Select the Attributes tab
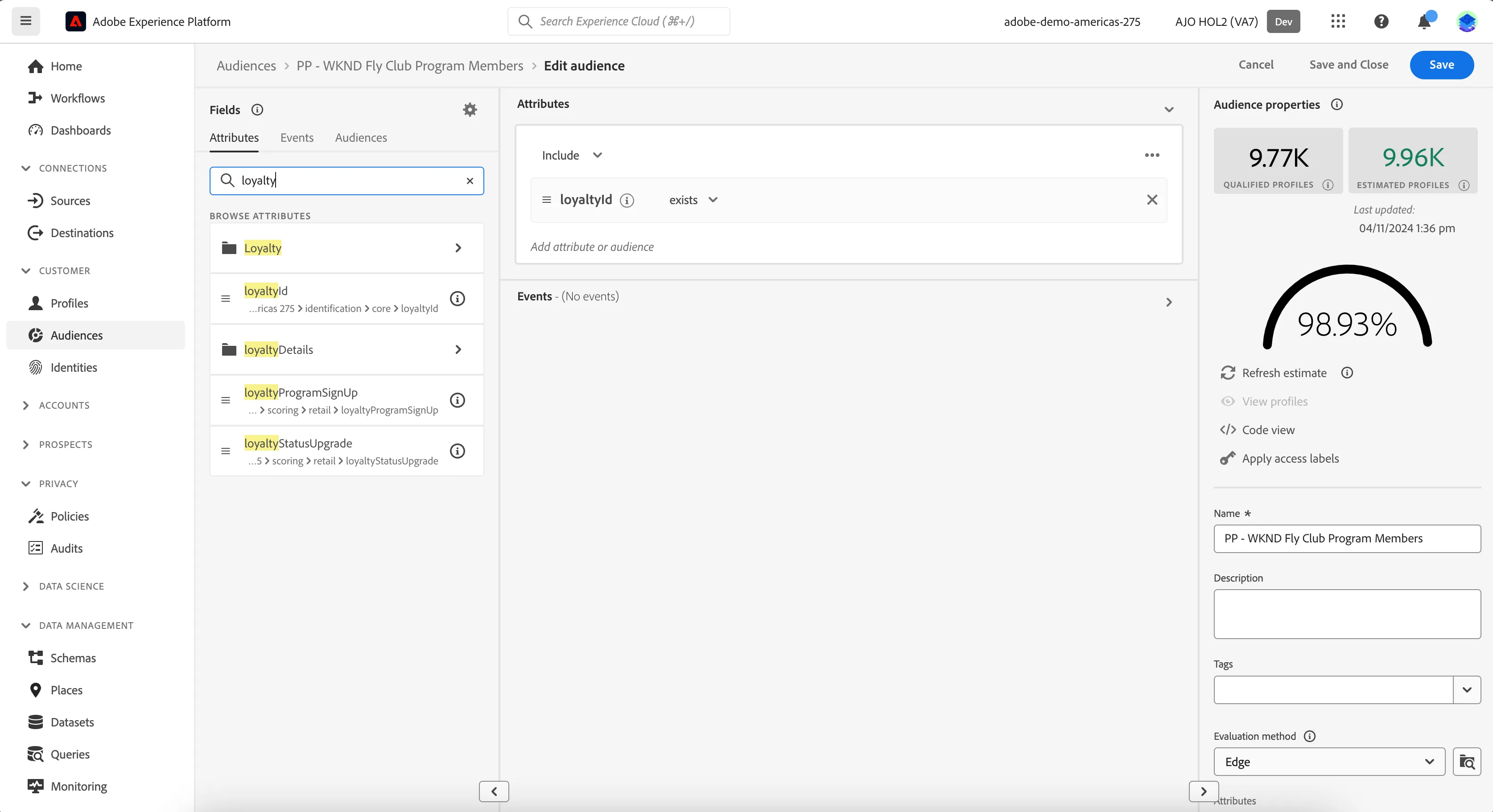The height and width of the screenshot is (812, 1493). (234, 137)
